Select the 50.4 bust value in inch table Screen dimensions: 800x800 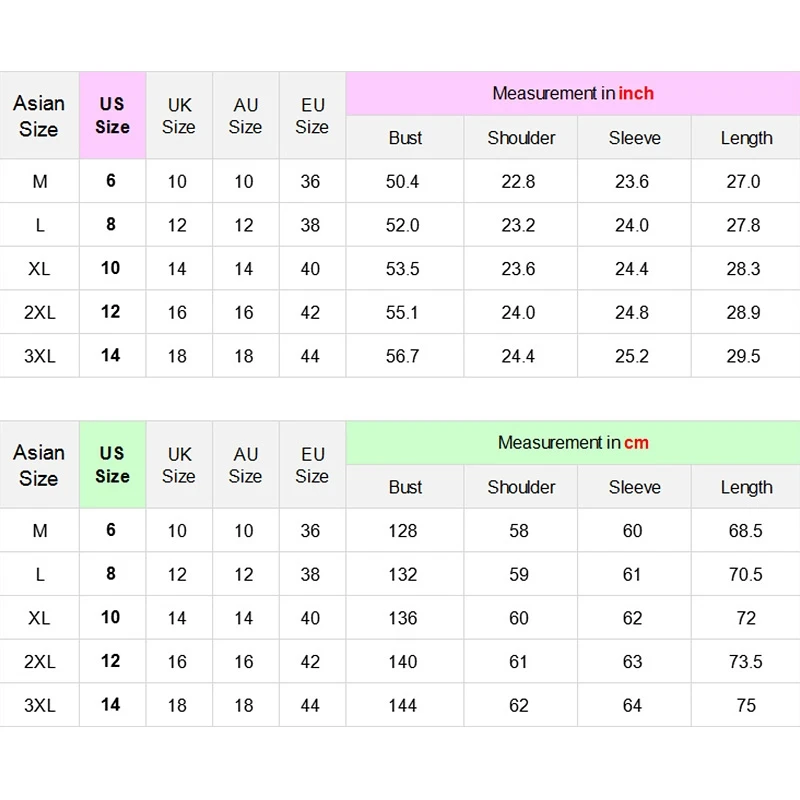(403, 181)
